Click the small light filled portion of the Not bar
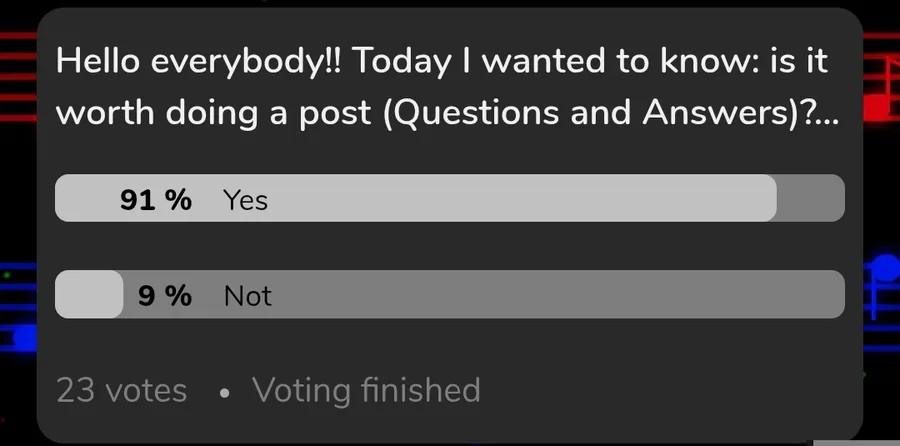Viewport: 900px width, 446px height. pos(88,294)
